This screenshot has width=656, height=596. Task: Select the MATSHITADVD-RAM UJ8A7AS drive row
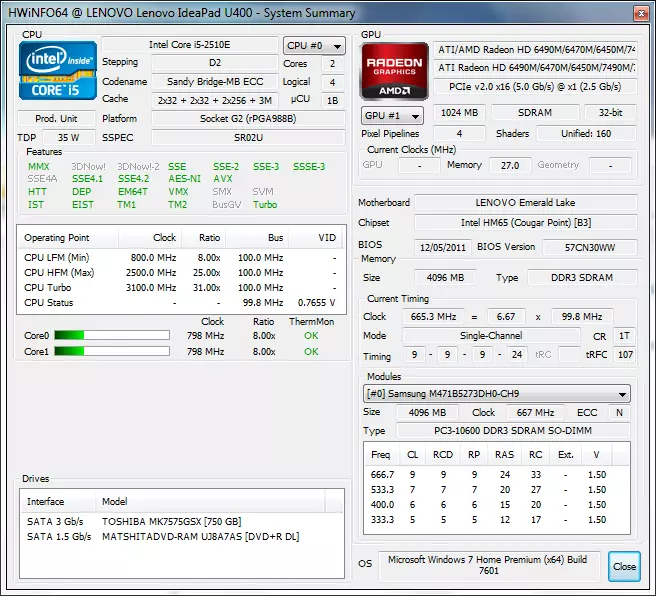pos(182,537)
